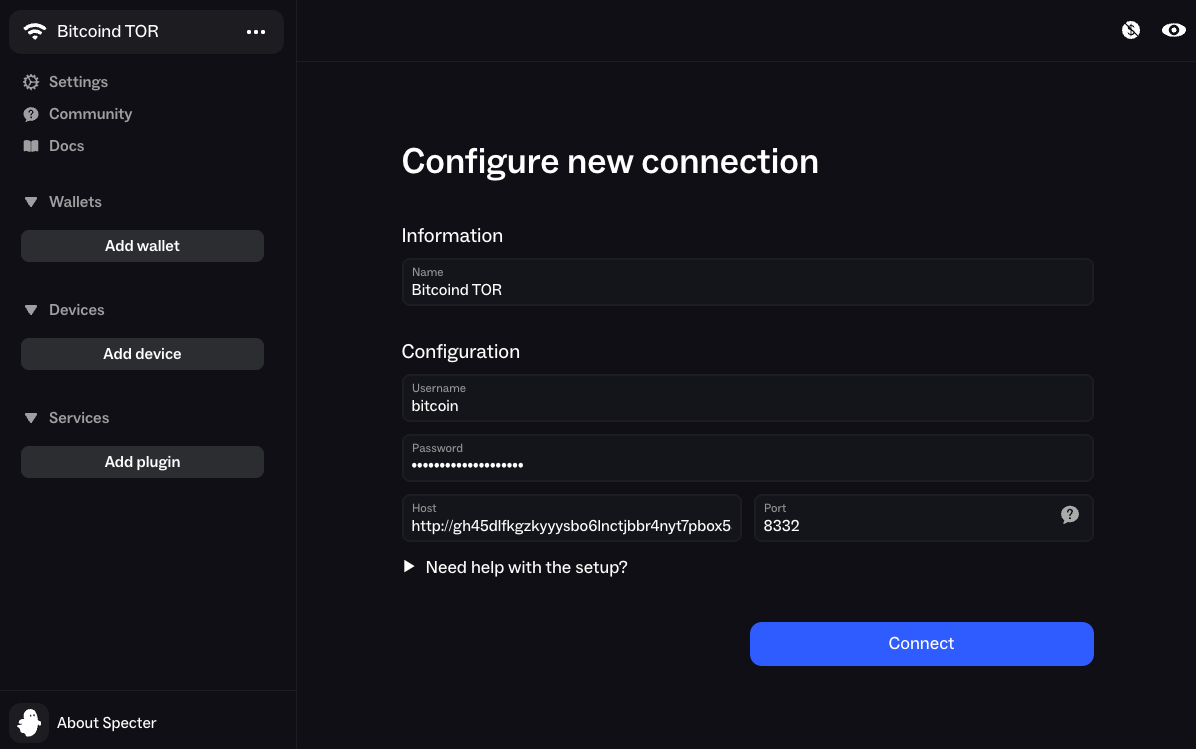The width and height of the screenshot is (1196, 749).
Task: Click the Add device button
Action: click(x=142, y=353)
